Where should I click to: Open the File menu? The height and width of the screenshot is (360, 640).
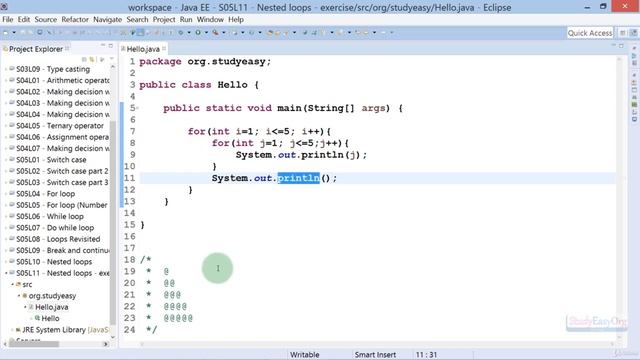(7, 19)
